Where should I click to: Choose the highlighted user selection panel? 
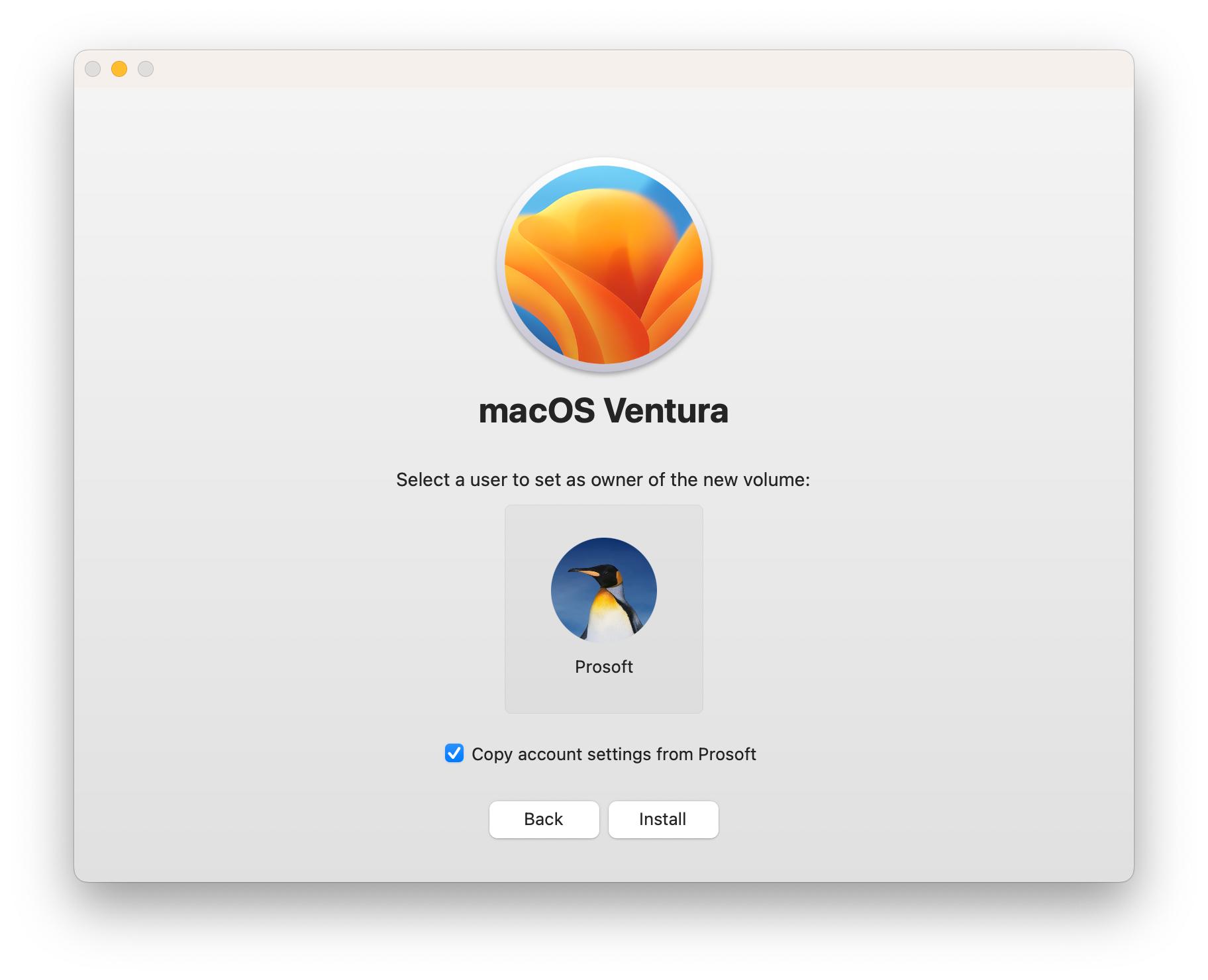coord(603,607)
